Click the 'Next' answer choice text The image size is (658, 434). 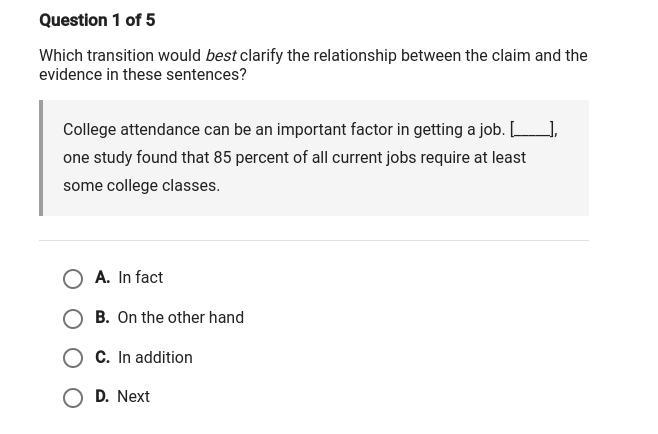133,397
